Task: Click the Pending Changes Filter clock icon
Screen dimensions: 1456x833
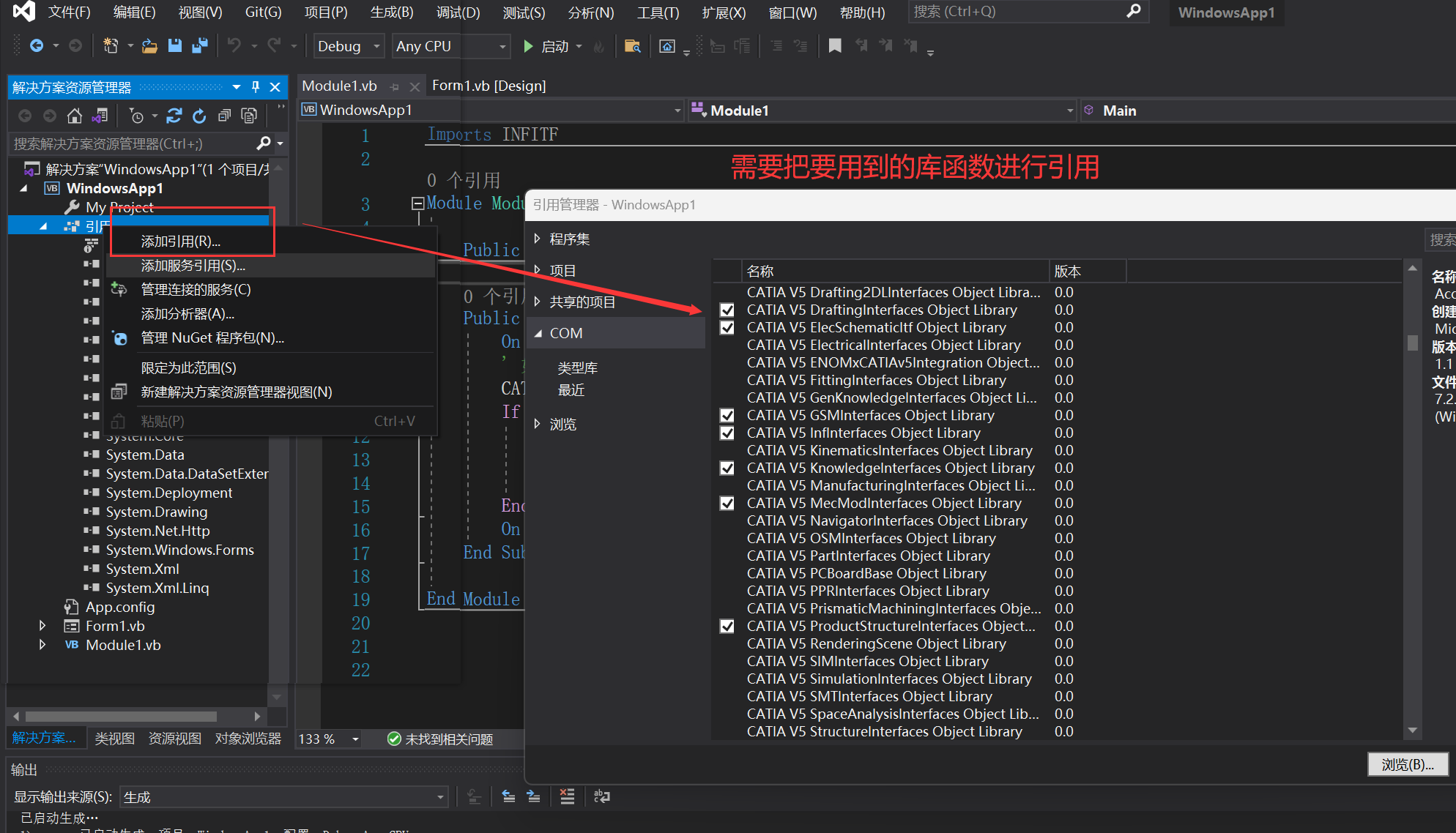Action: (x=136, y=116)
